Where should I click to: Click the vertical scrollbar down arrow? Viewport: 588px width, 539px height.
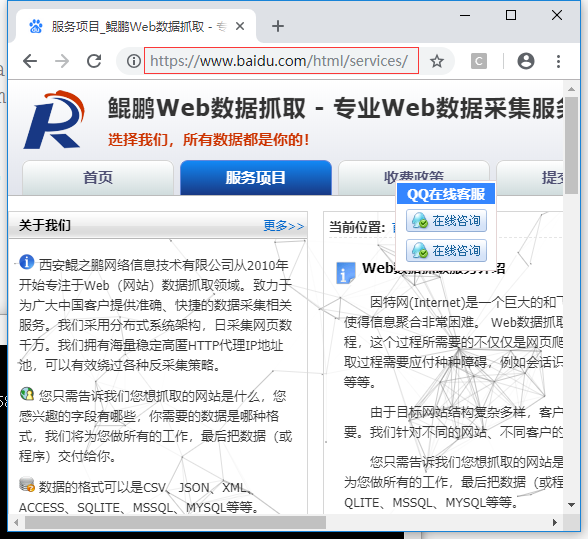(571, 505)
